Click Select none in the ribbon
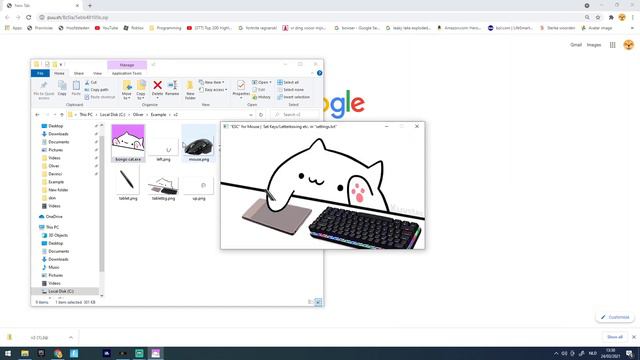640x360 pixels. click(x=290, y=90)
